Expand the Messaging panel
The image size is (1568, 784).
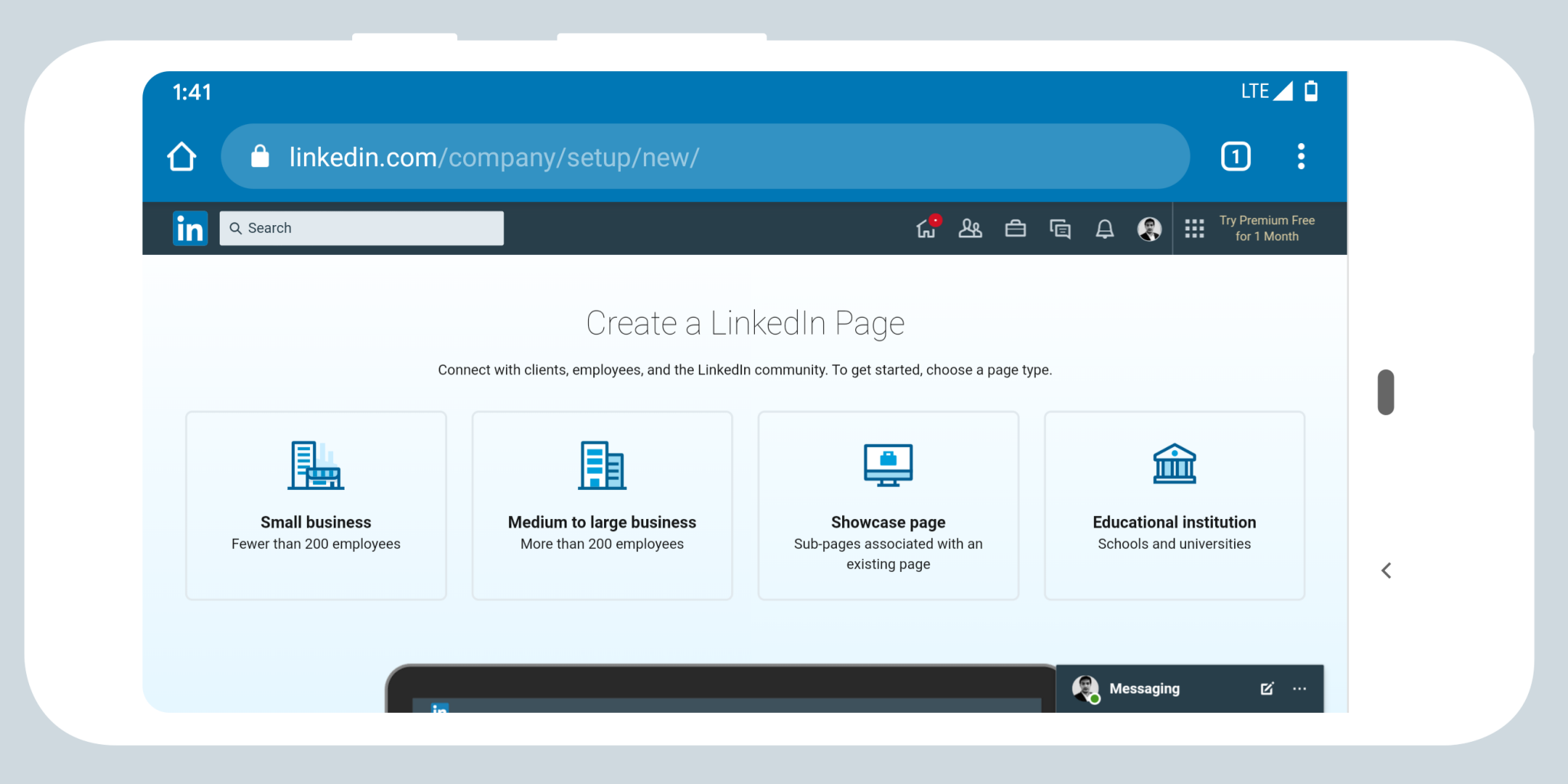click(1189, 688)
